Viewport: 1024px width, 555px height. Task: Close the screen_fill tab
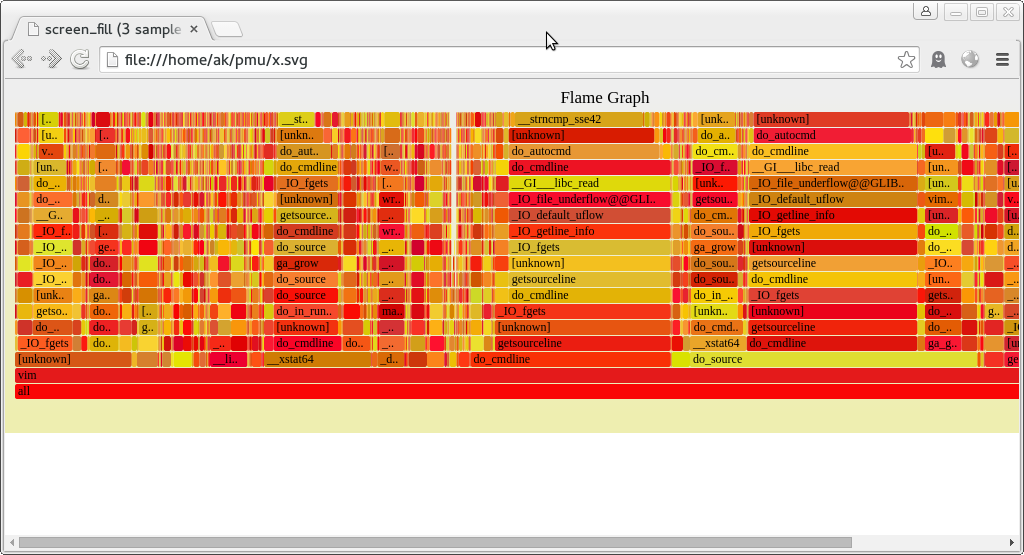click(194, 29)
